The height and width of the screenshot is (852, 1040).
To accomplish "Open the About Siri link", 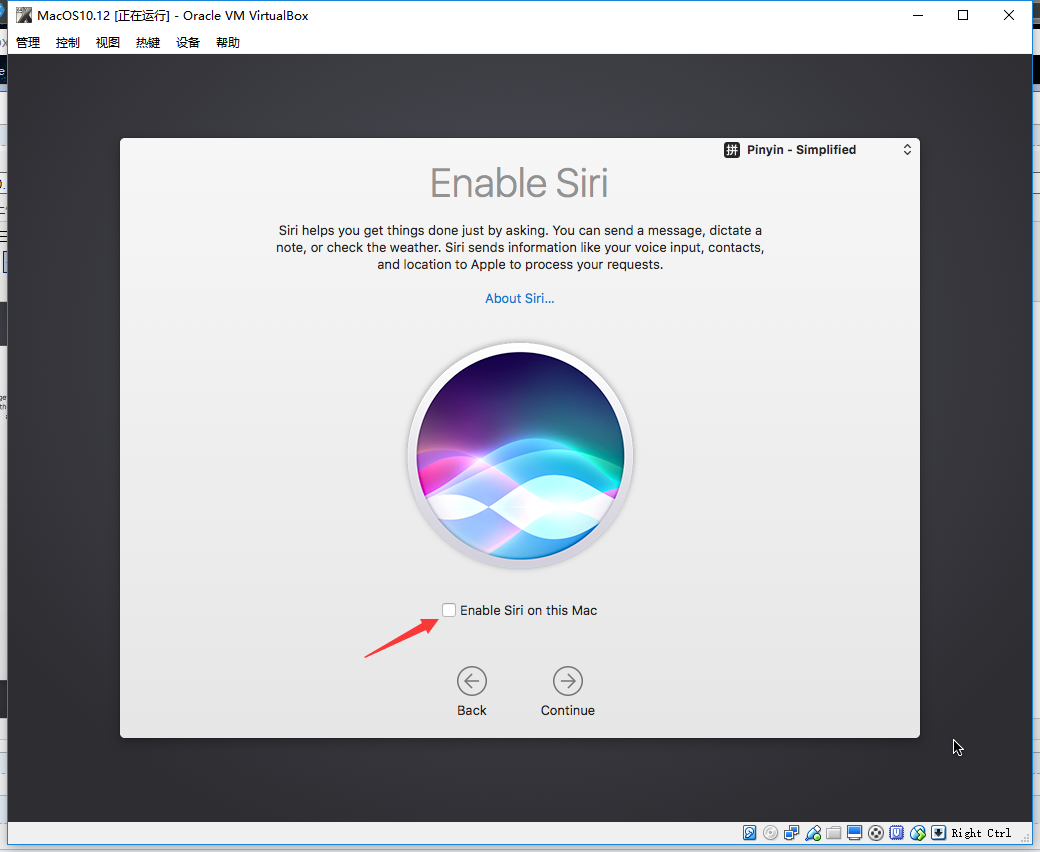I will pos(519,298).
